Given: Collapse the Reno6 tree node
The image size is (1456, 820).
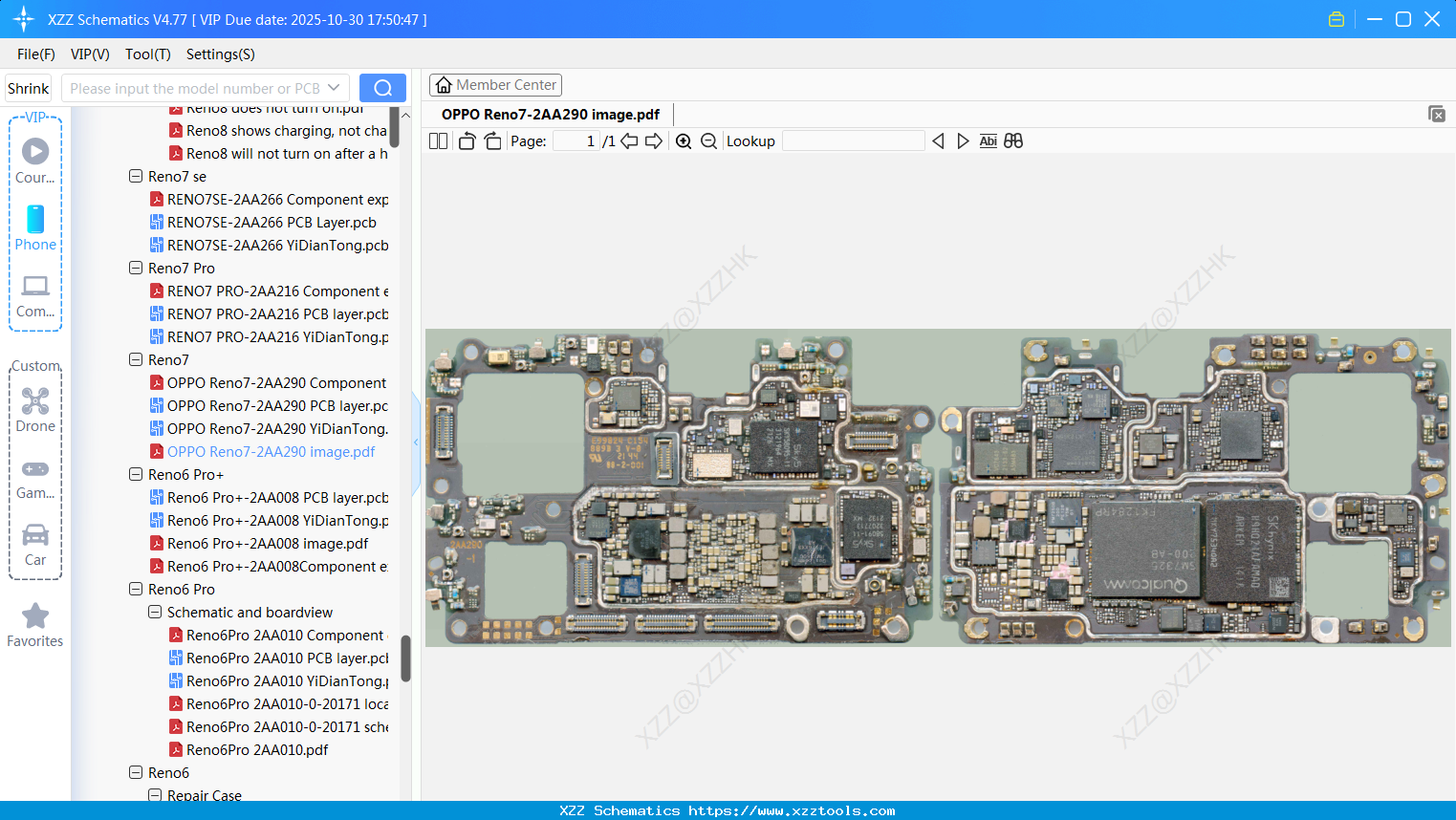Looking at the screenshot, I should 136,772.
